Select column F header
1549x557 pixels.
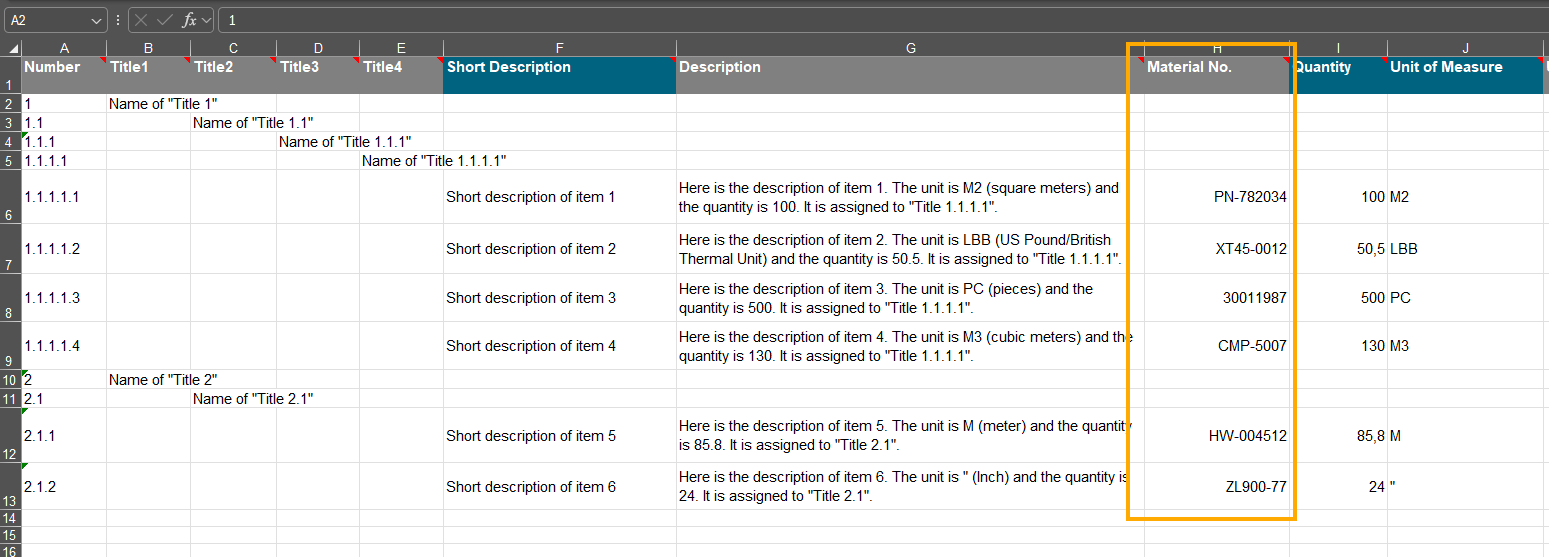click(x=559, y=48)
